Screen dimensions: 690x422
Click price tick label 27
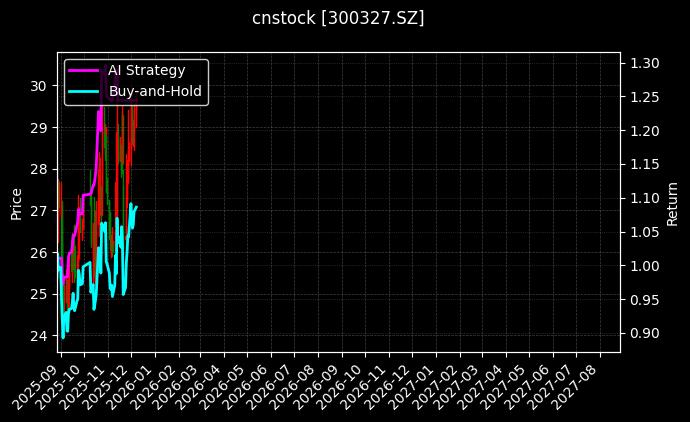pos(38,211)
